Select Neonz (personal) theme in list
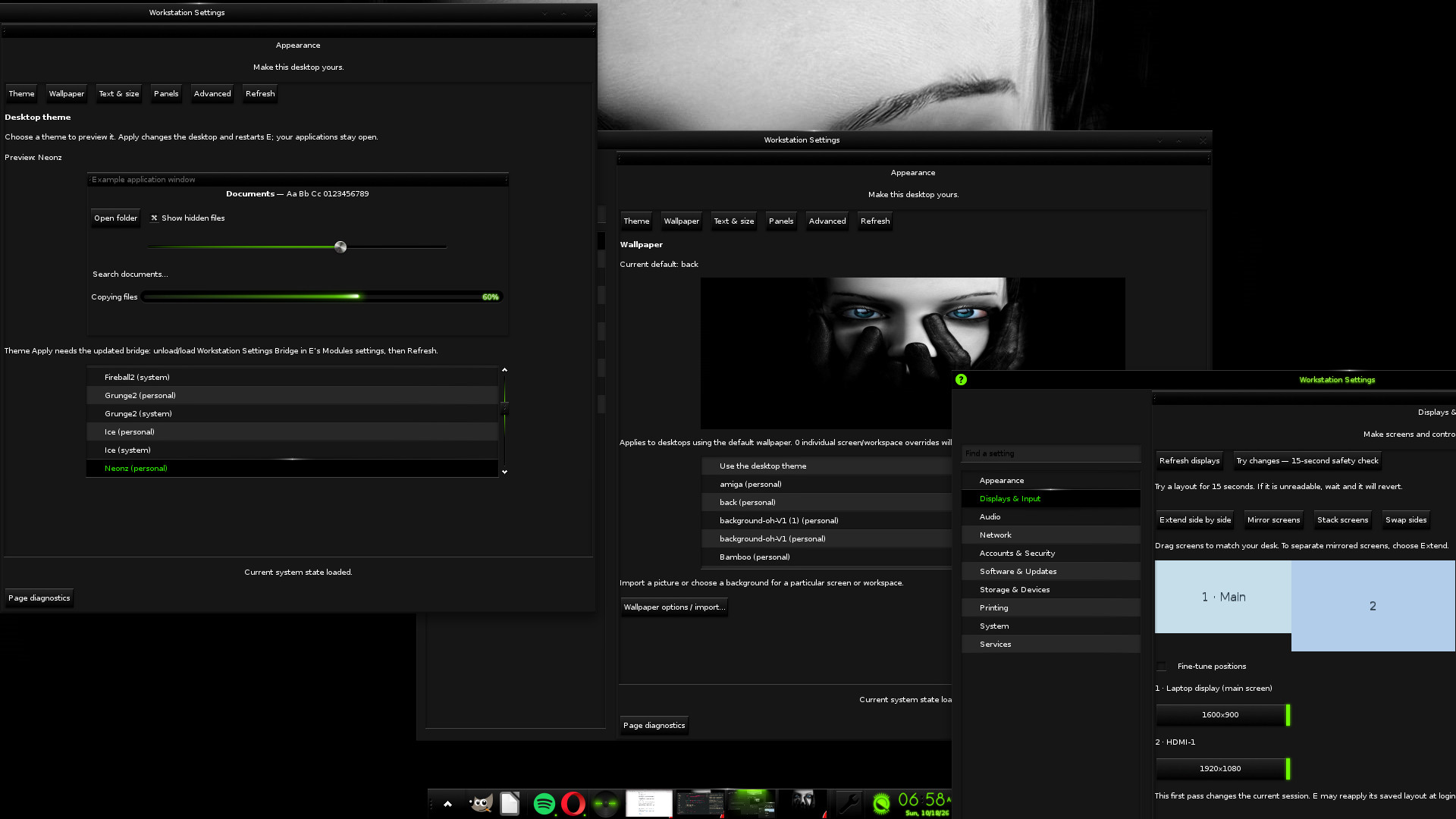This screenshot has height=819, width=1456. (x=292, y=469)
